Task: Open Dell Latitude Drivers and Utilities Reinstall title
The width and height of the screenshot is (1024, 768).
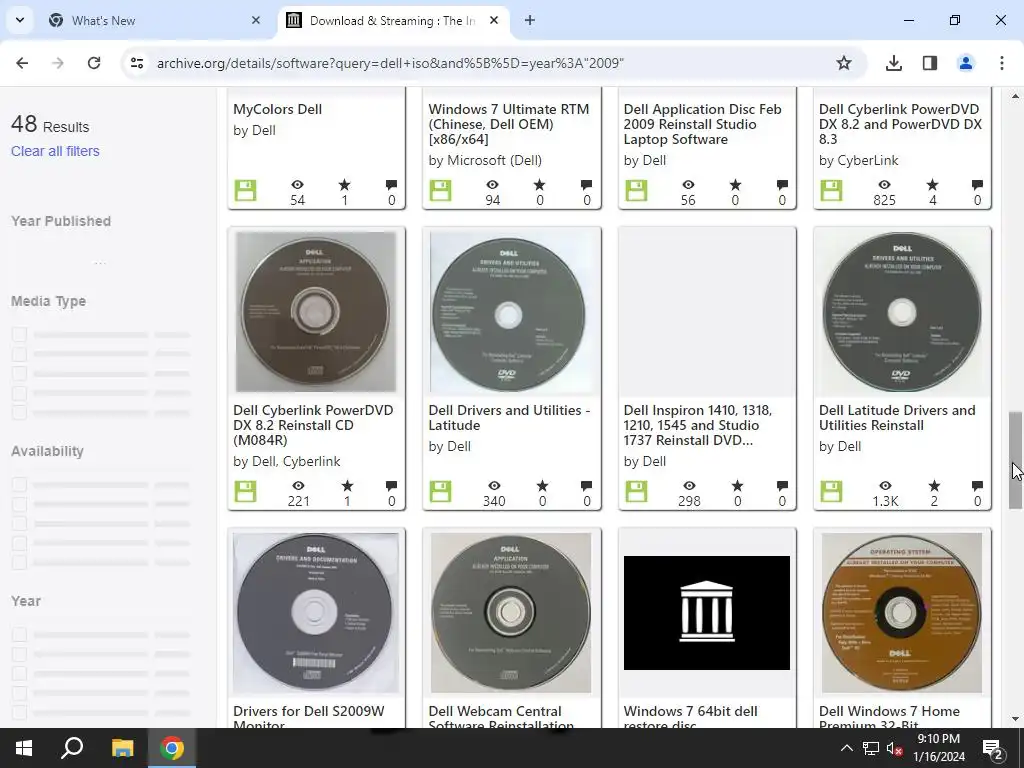Action: click(897, 418)
